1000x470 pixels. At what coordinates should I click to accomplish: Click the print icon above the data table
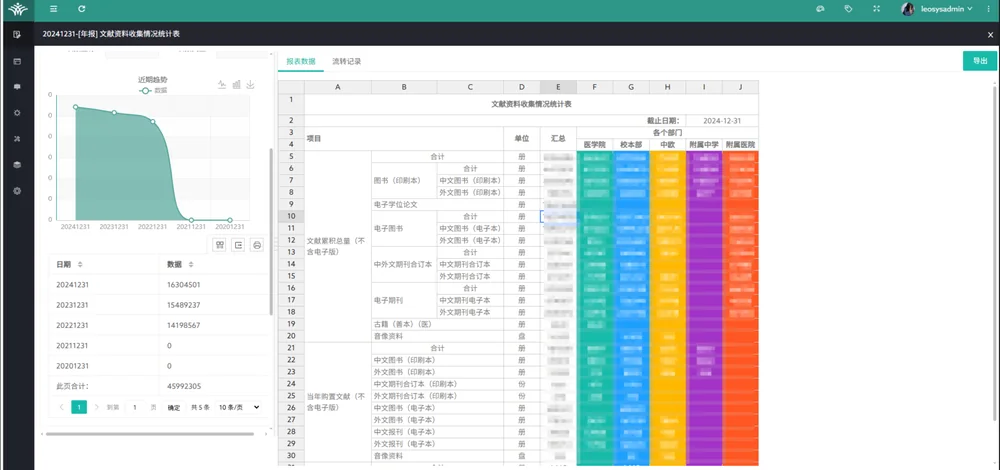[x=257, y=245]
